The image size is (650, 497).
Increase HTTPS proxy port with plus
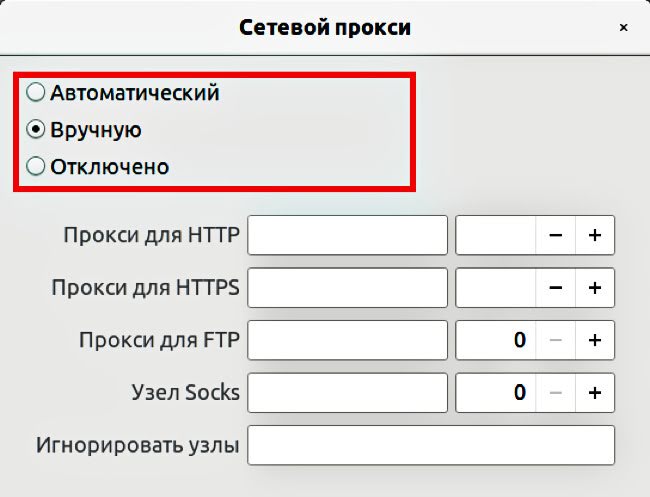(595, 288)
